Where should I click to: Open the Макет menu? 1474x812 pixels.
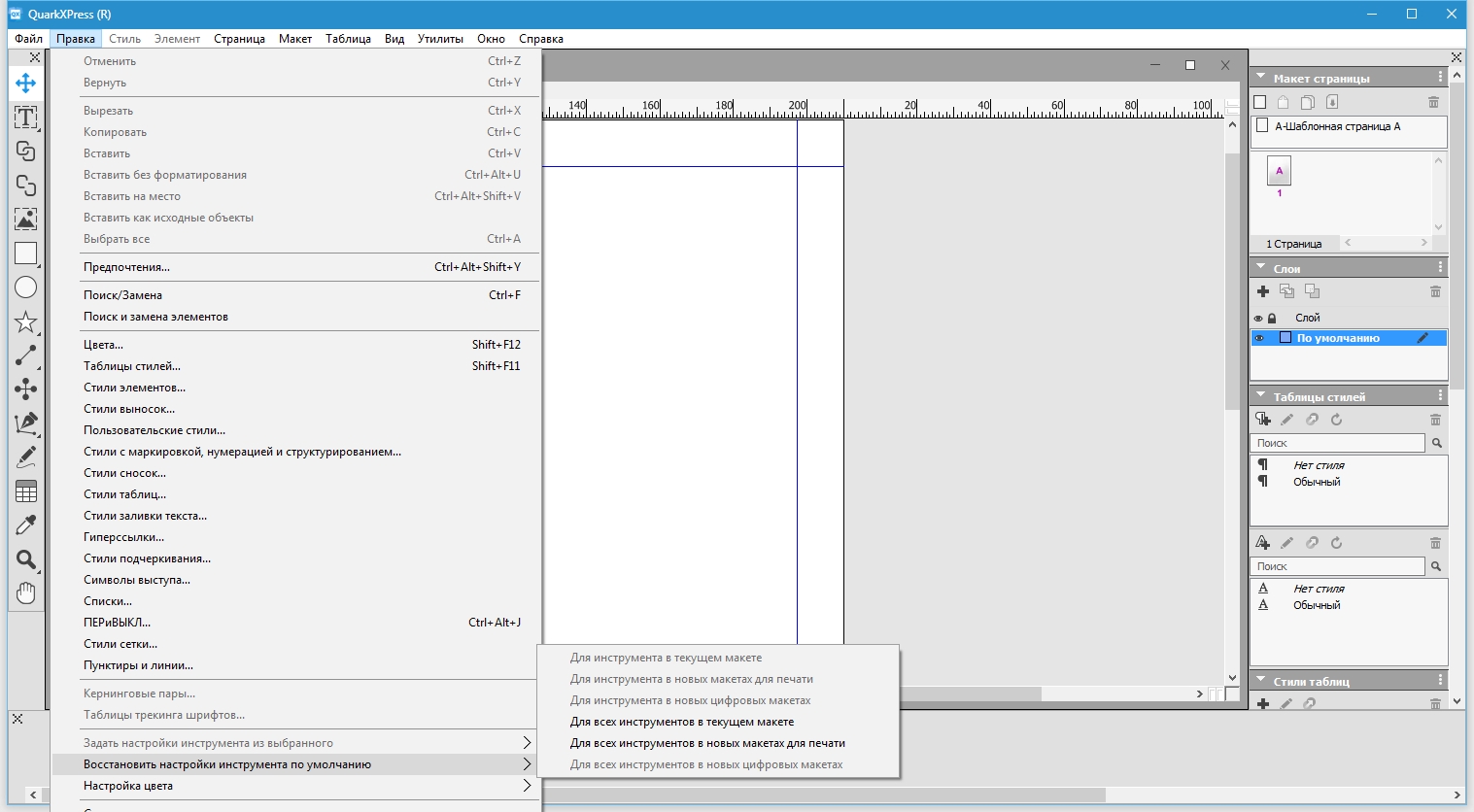pos(295,39)
